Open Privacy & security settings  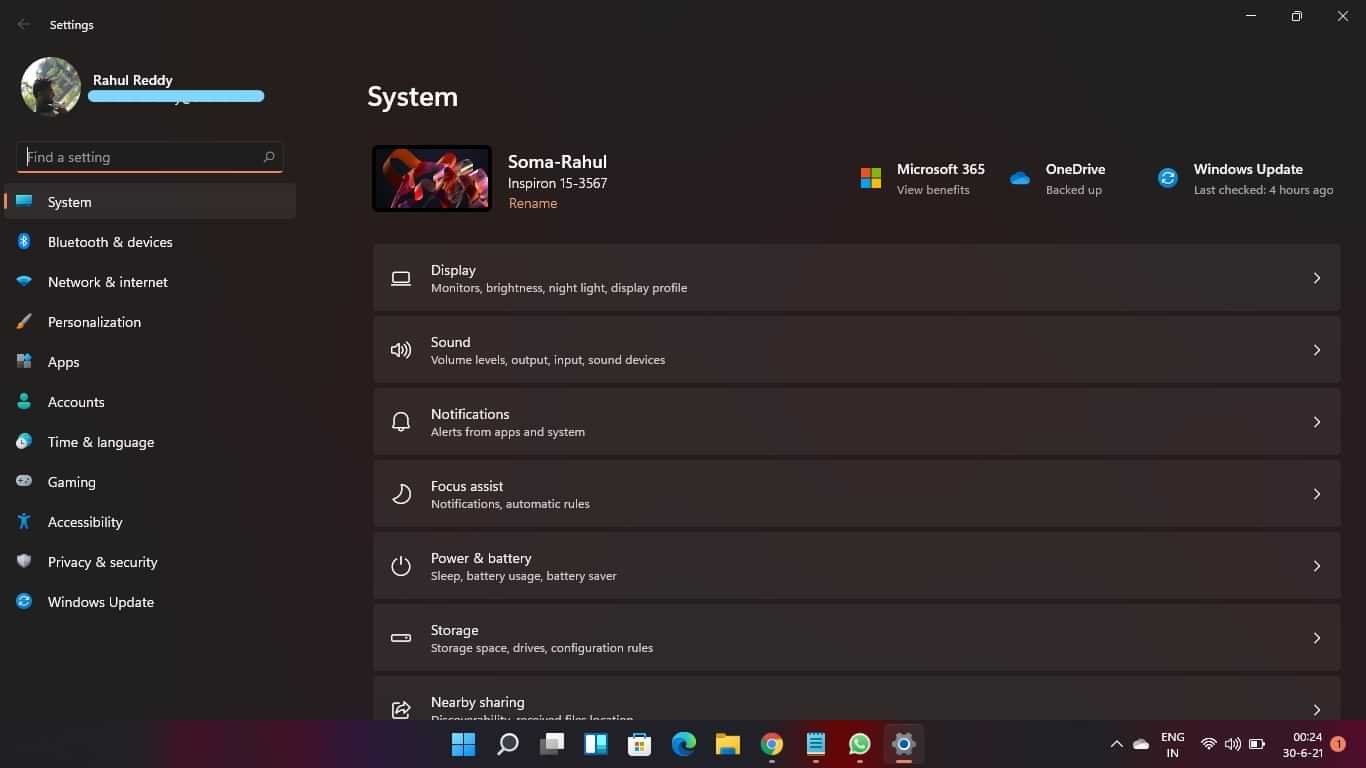pos(150,562)
